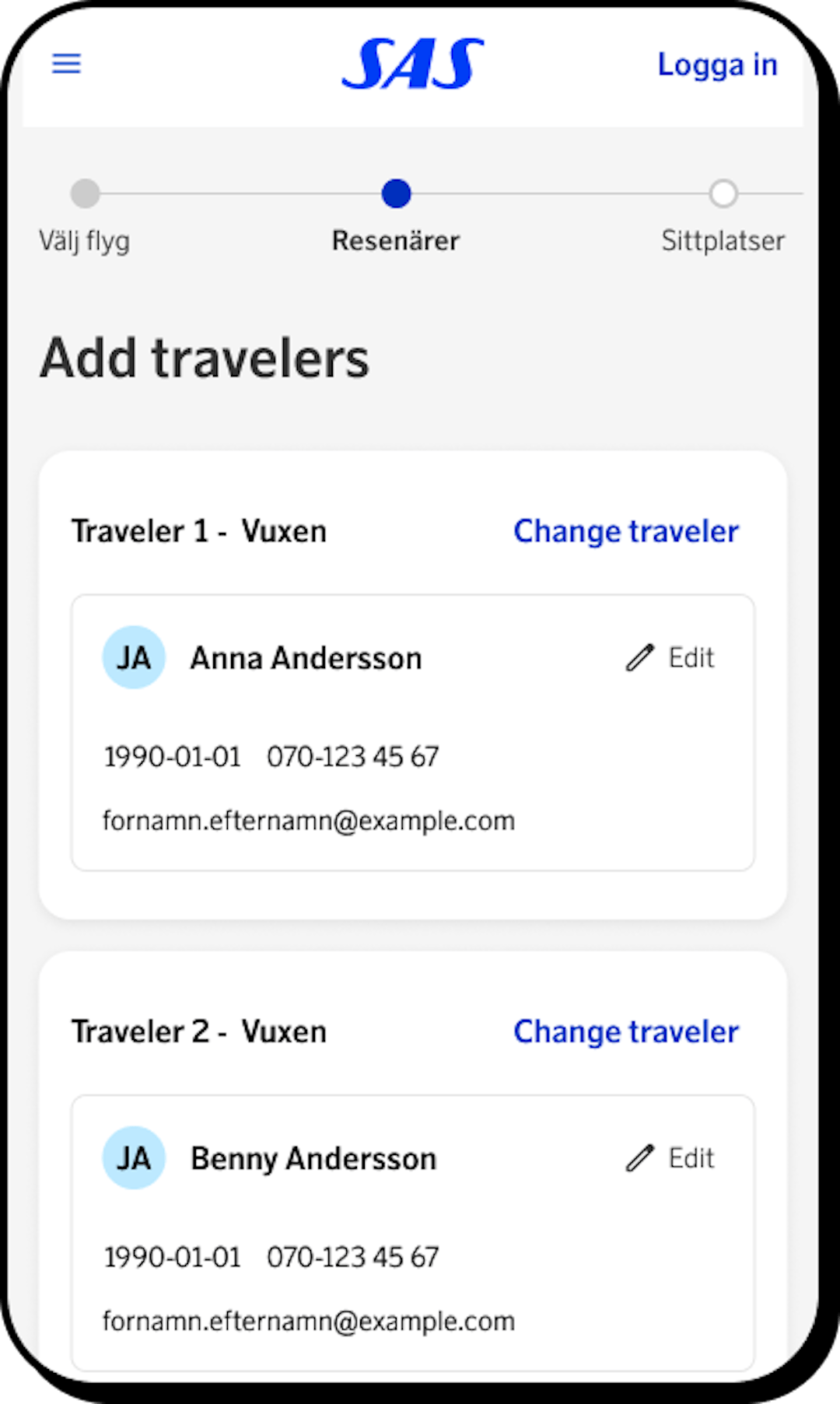Click Anna Andersson's JA avatar
The image size is (840, 1404).
pos(134,658)
